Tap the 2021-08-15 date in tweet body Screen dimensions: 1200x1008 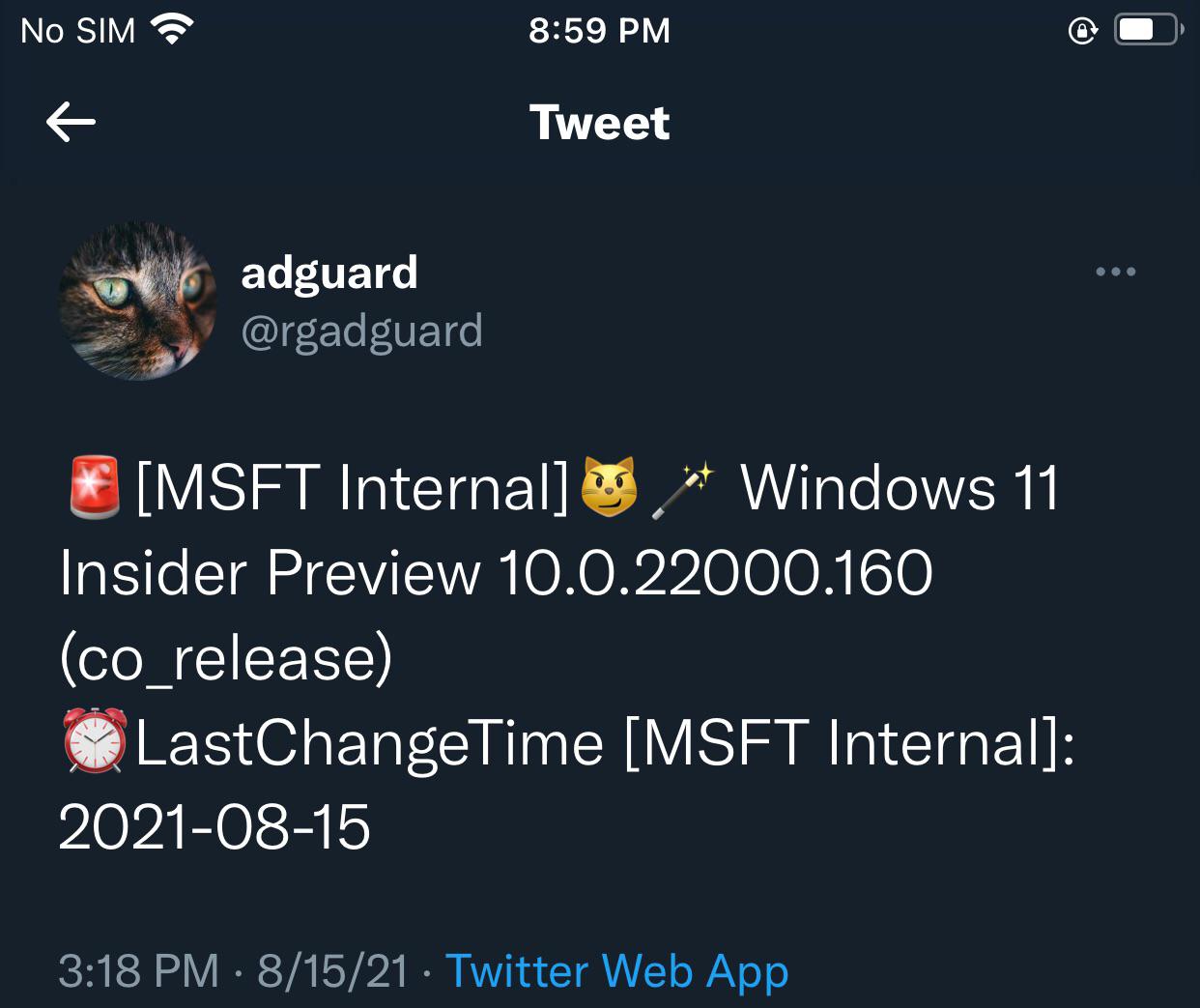(x=214, y=827)
